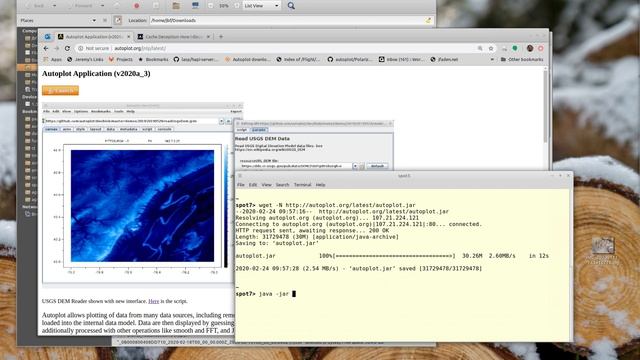Close the Places sidebar with its x button
The height and width of the screenshot is (360, 640).
point(105,20)
